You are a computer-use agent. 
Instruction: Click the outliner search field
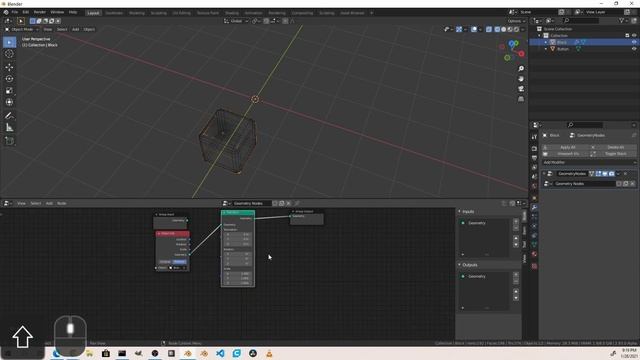[x=581, y=20]
